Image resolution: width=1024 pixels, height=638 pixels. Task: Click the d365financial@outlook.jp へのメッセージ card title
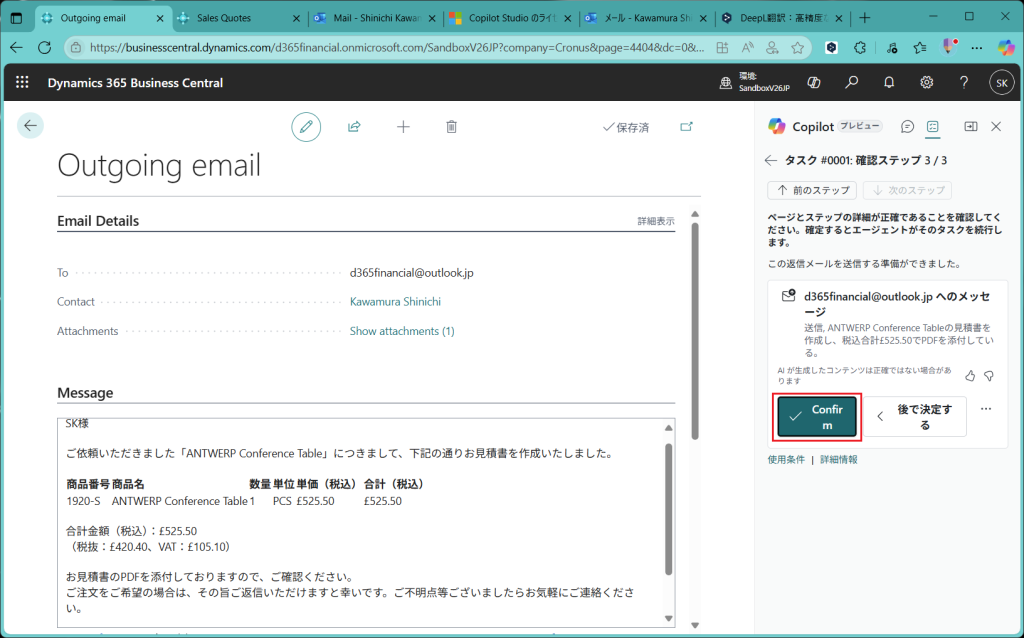897,304
